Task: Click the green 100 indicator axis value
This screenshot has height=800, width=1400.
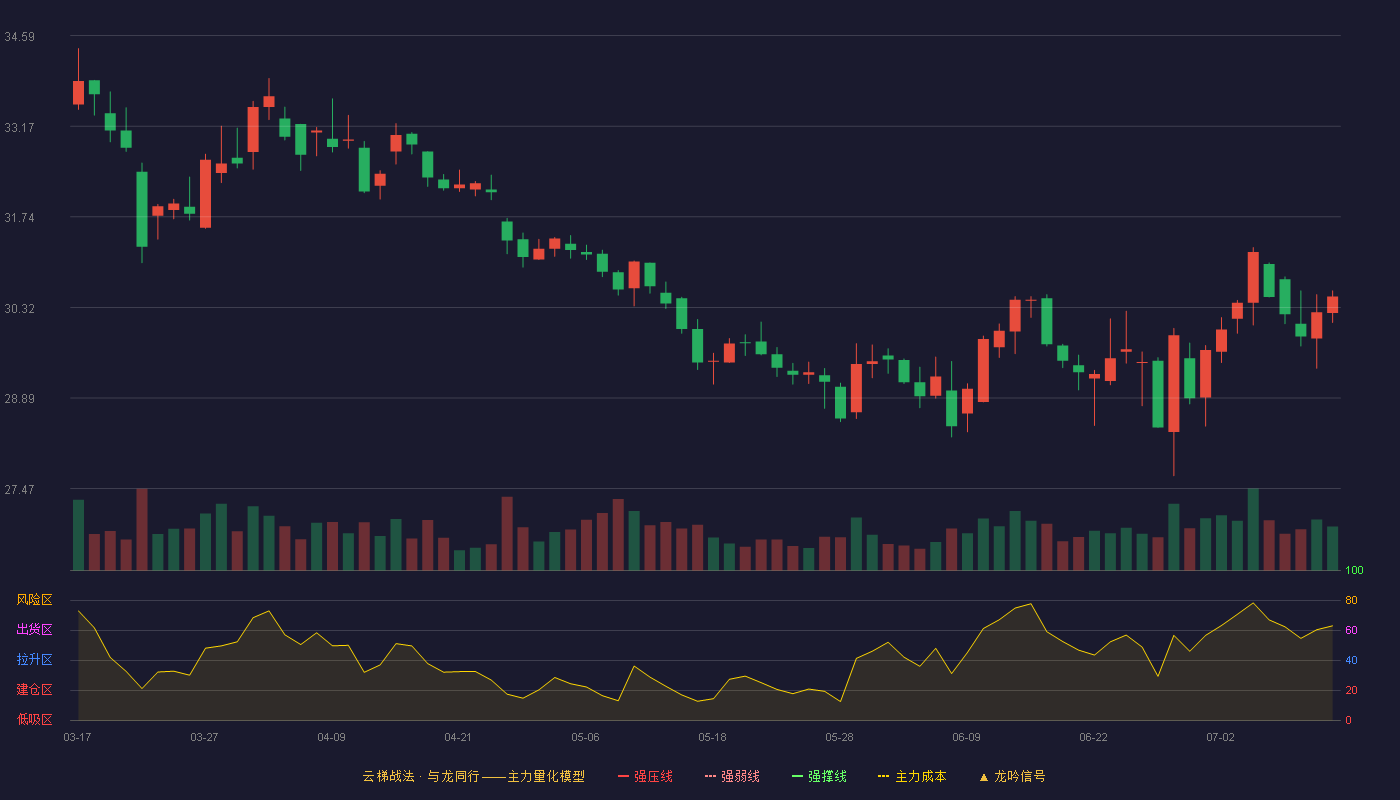Action: coord(1354,571)
